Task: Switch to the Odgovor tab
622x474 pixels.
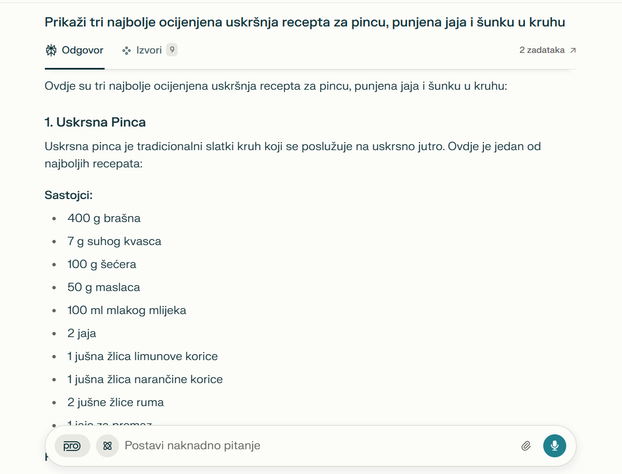Action: 74,50
